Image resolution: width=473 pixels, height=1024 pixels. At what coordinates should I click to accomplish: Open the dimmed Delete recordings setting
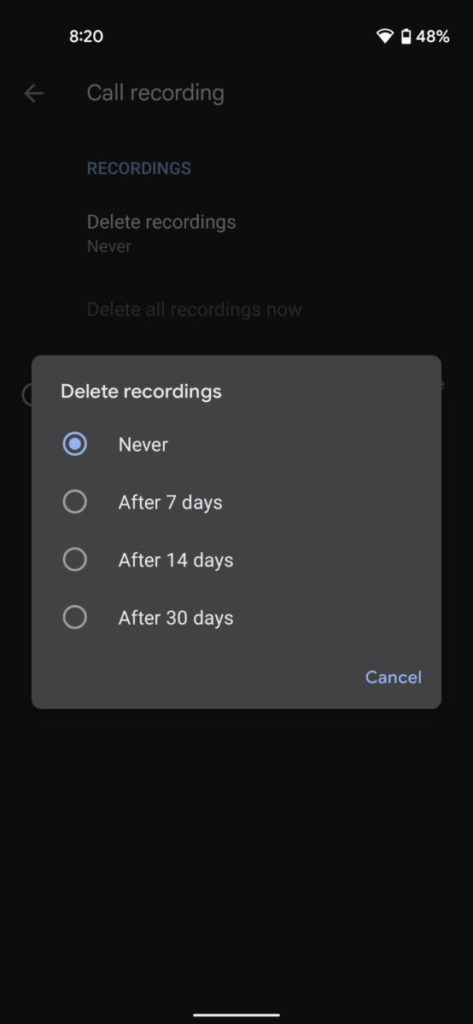click(161, 232)
